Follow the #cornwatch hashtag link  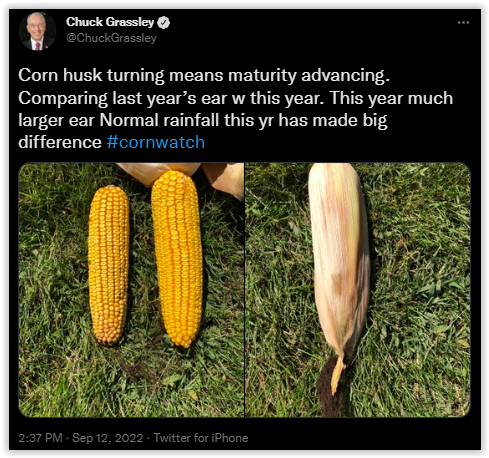point(156,142)
